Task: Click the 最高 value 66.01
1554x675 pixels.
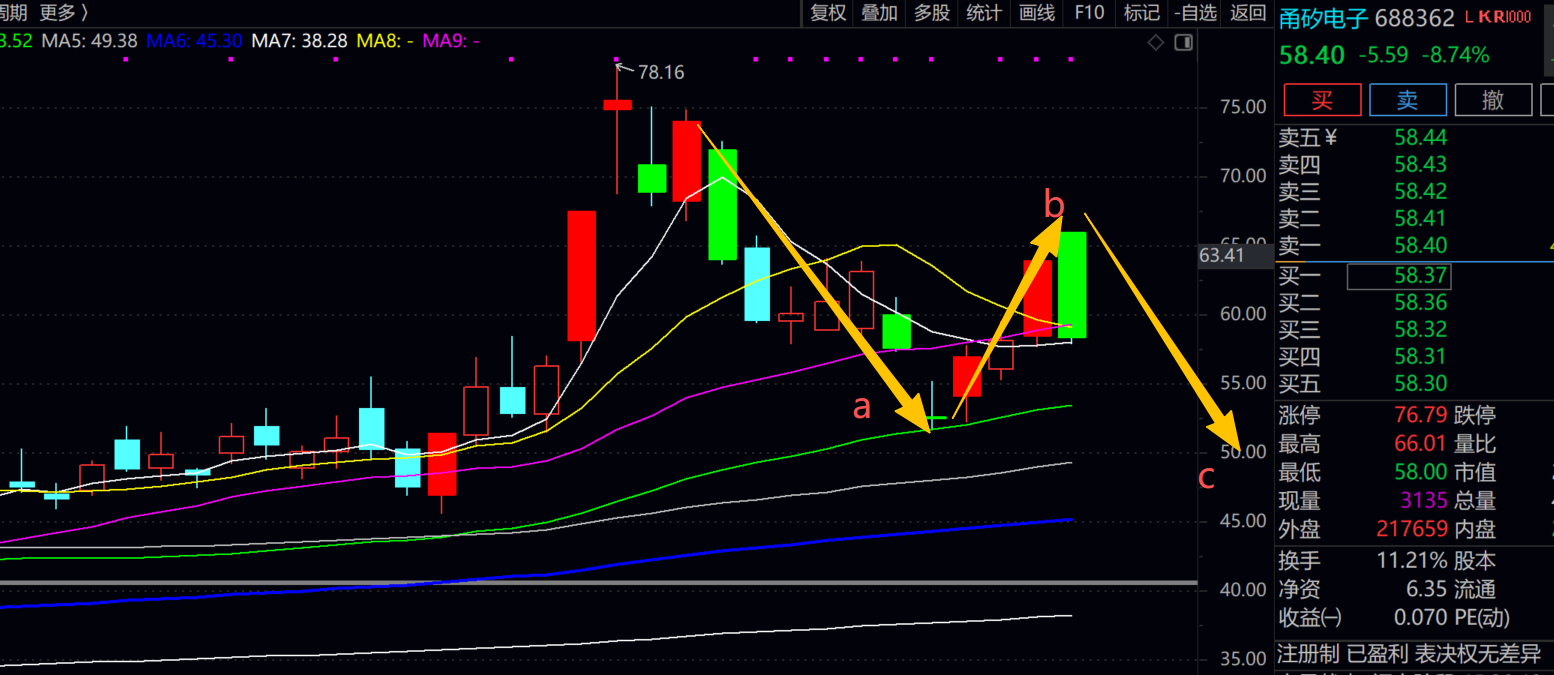Action: tap(1421, 444)
